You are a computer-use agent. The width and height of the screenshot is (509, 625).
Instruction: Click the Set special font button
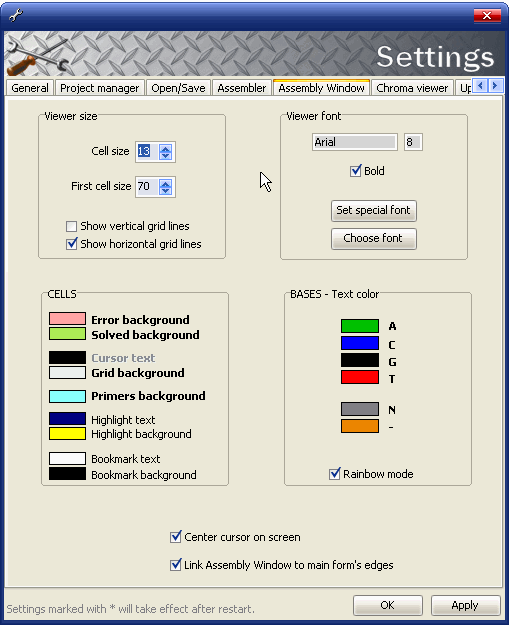point(373,210)
